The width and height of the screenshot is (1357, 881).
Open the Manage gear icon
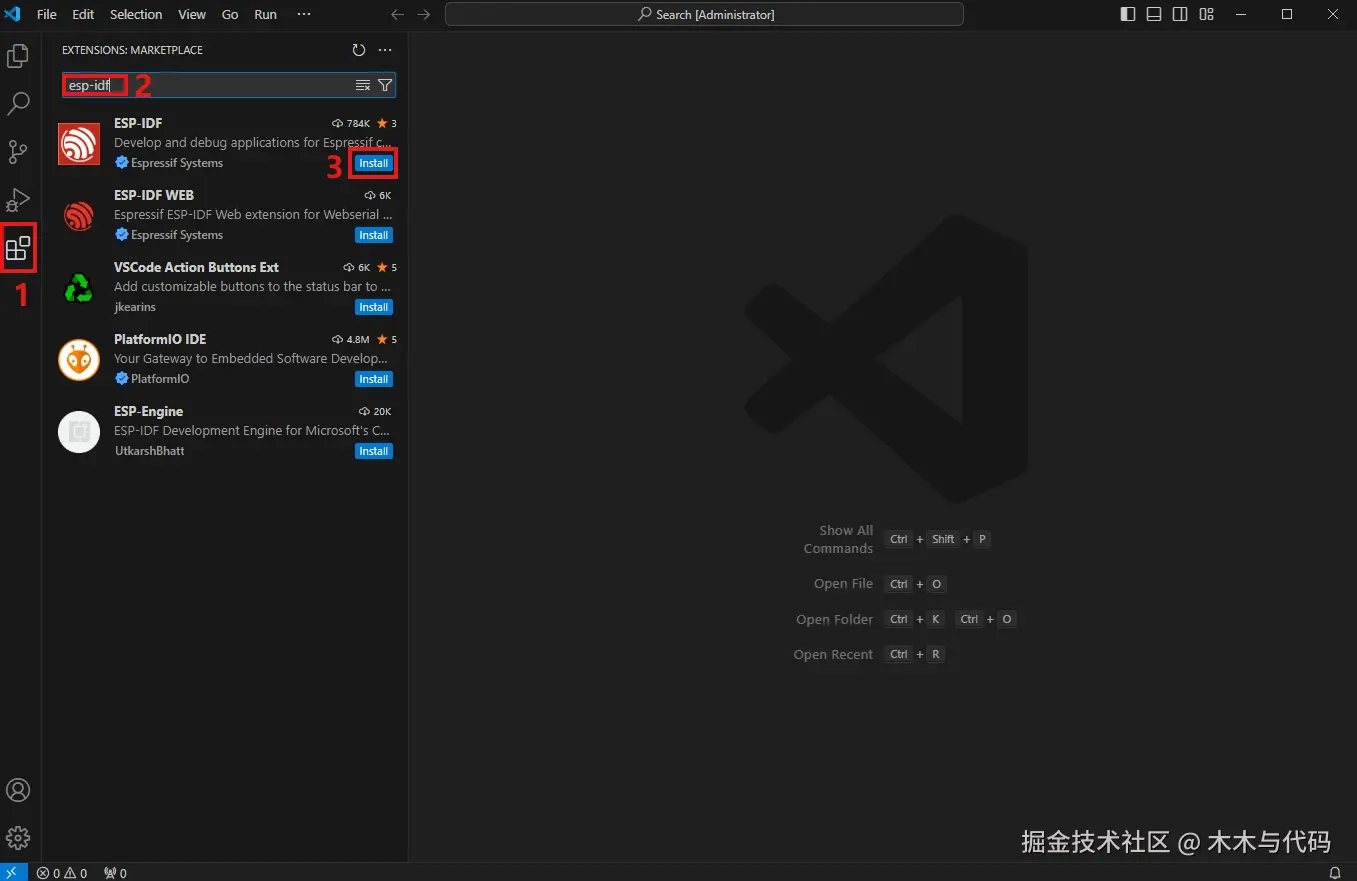(18, 838)
